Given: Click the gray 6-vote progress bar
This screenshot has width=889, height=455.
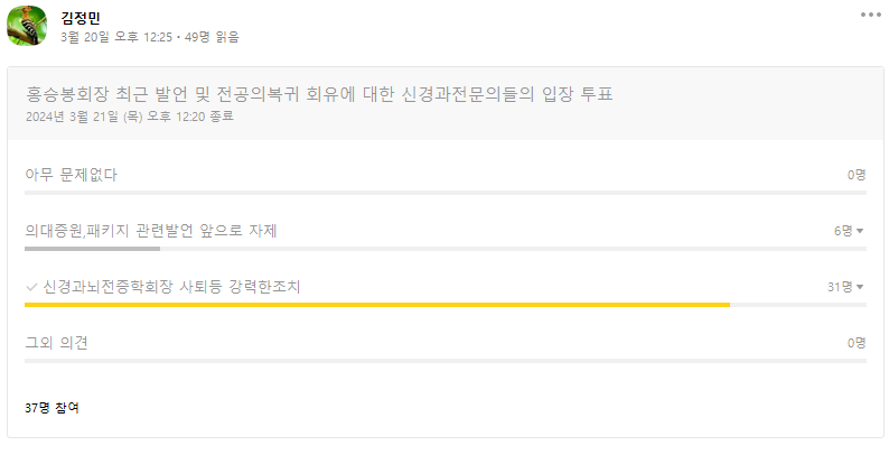Looking at the screenshot, I should (x=92, y=249).
